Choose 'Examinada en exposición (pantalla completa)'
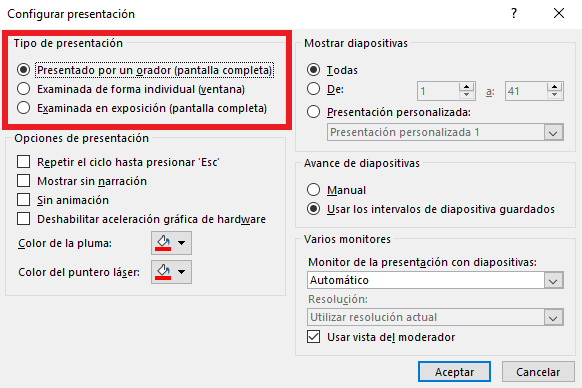This screenshot has width=582, height=388. tap(24, 108)
